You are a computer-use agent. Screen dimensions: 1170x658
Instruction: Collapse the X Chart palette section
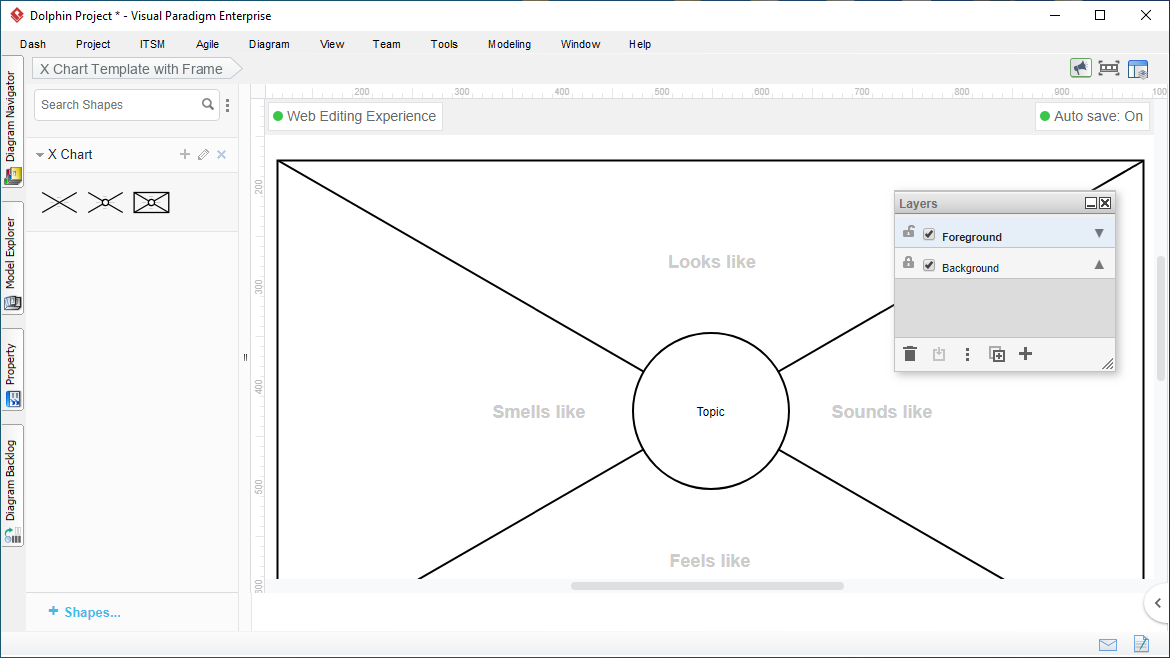click(40, 155)
